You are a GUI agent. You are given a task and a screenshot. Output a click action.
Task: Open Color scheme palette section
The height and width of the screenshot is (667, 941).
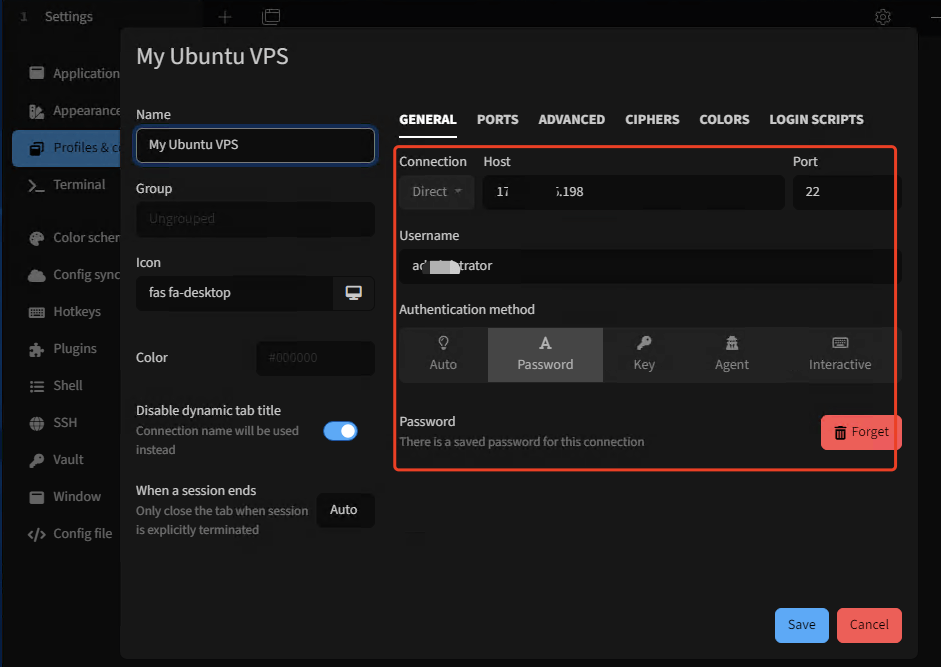(x=74, y=238)
